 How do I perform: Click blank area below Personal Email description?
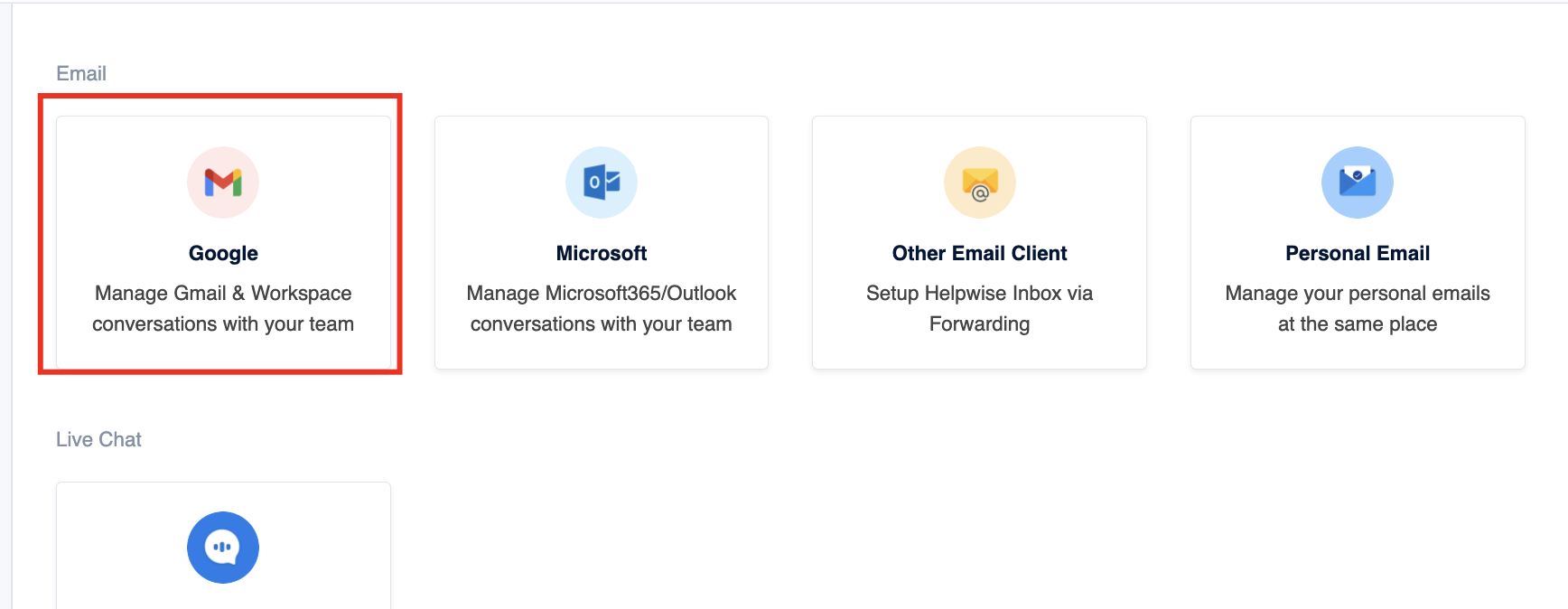point(1358,352)
